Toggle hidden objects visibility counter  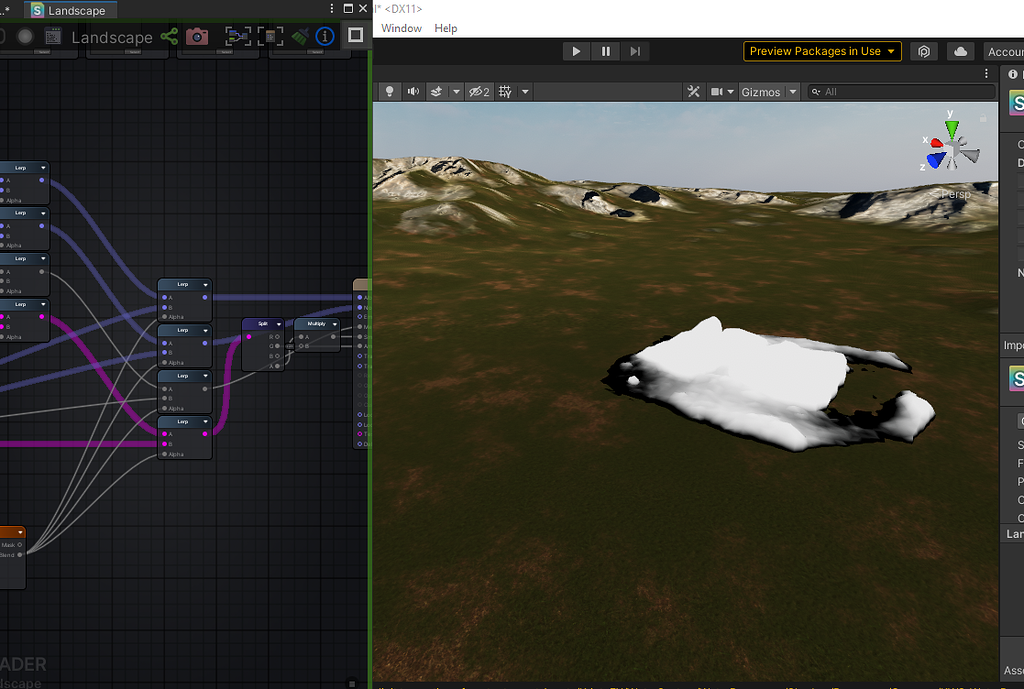(x=479, y=92)
